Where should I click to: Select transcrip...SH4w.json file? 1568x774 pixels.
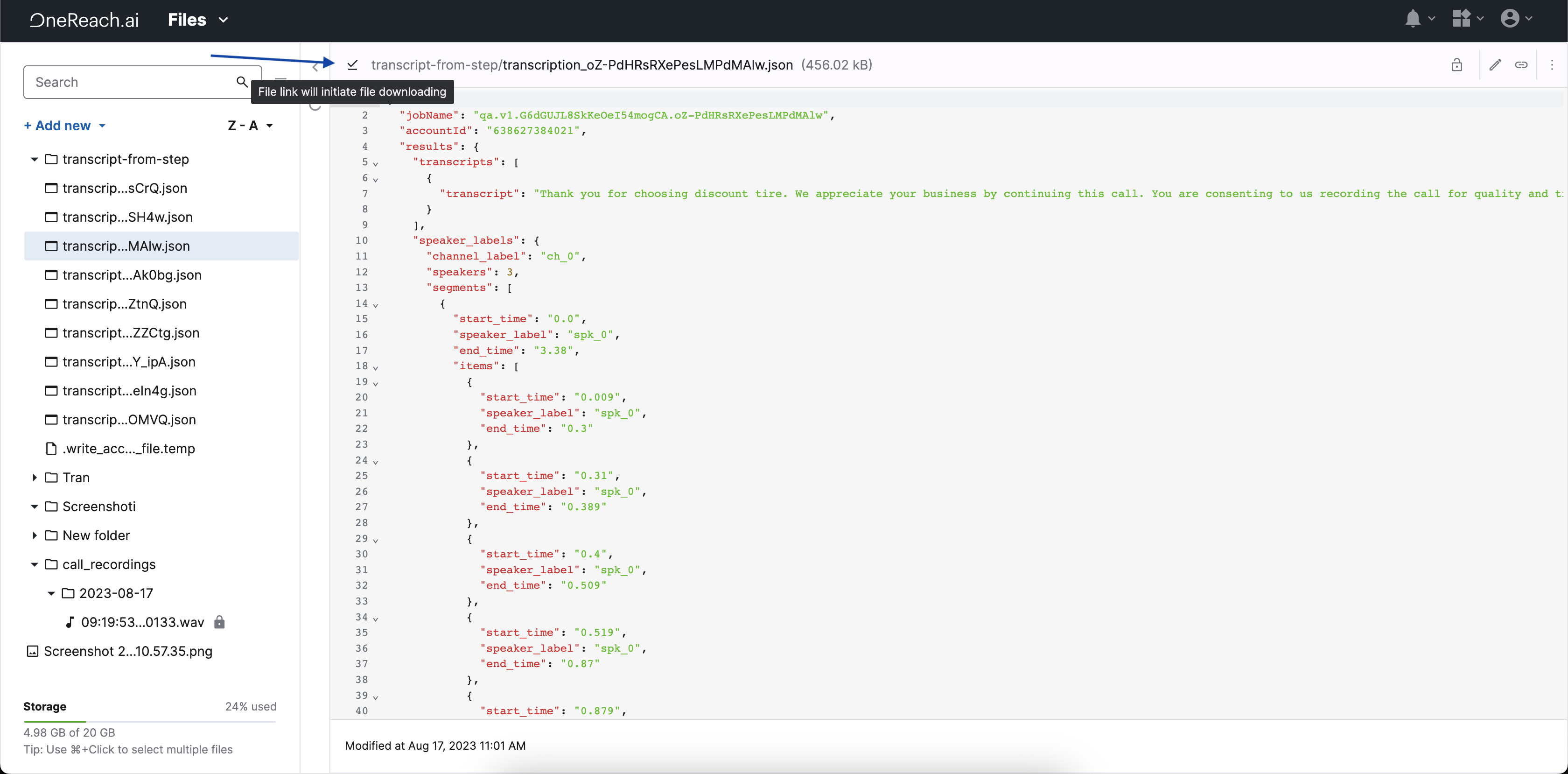point(161,217)
